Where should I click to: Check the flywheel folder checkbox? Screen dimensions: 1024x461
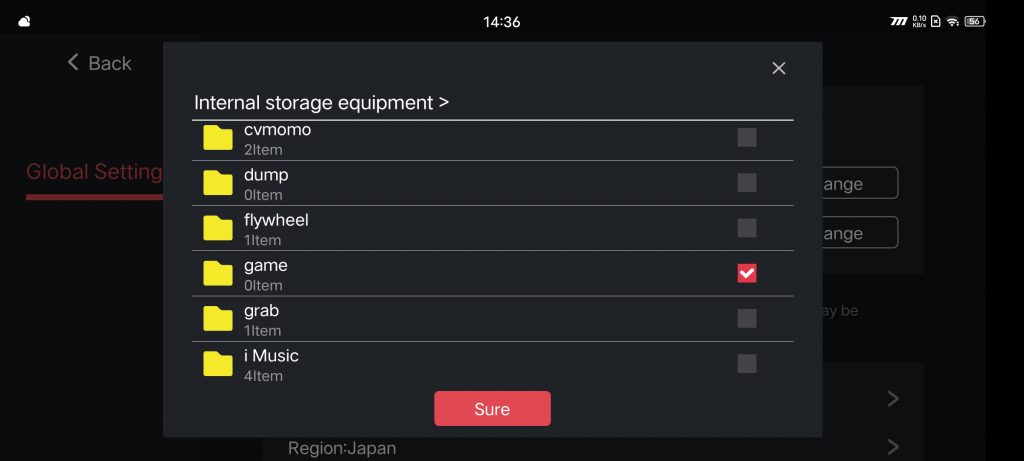click(747, 228)
